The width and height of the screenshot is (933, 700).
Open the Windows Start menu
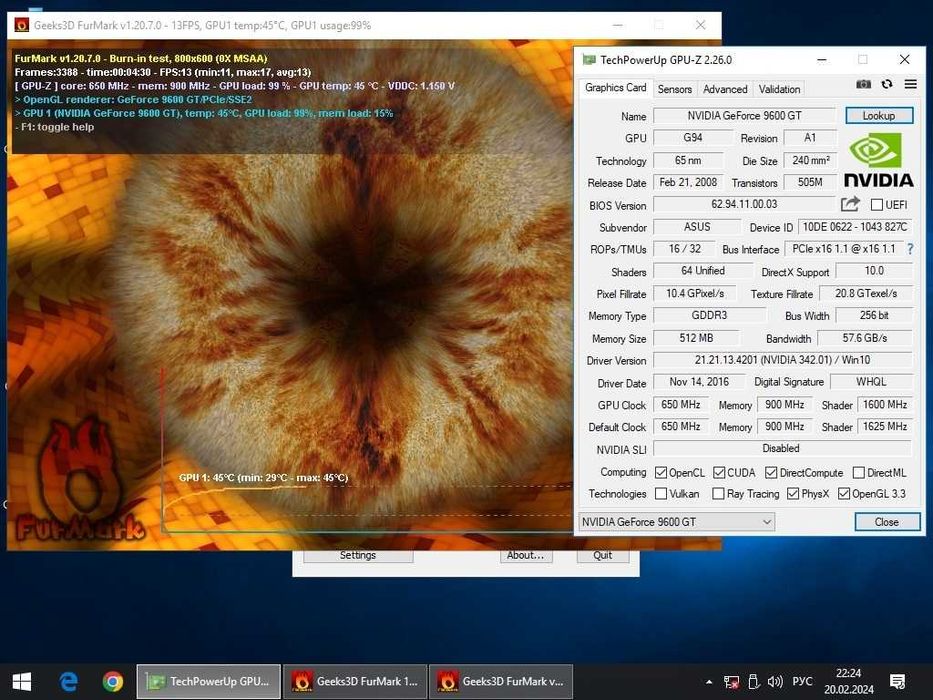(22, 682)
